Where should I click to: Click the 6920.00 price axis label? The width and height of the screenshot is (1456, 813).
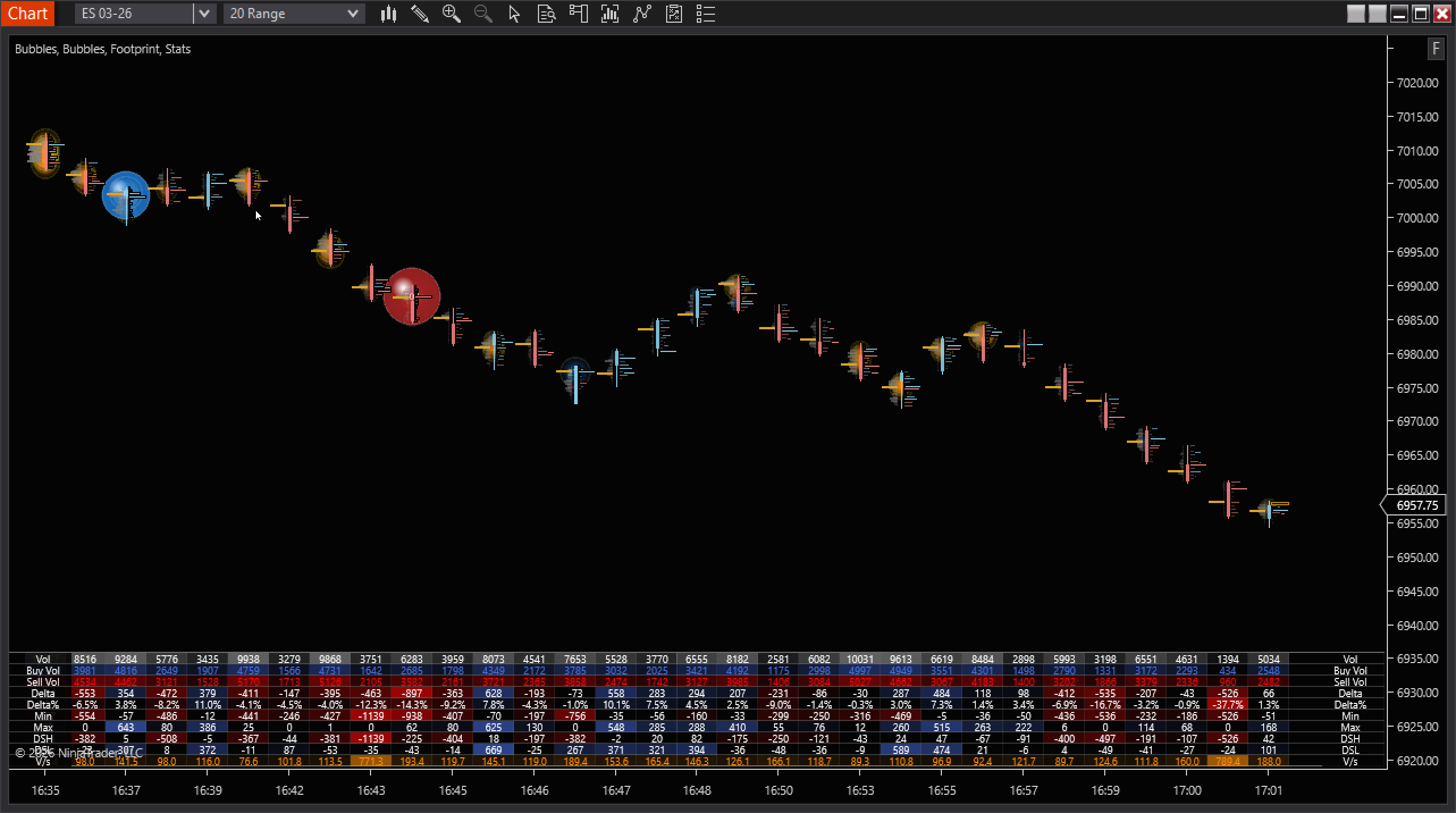pos(1417,761)
